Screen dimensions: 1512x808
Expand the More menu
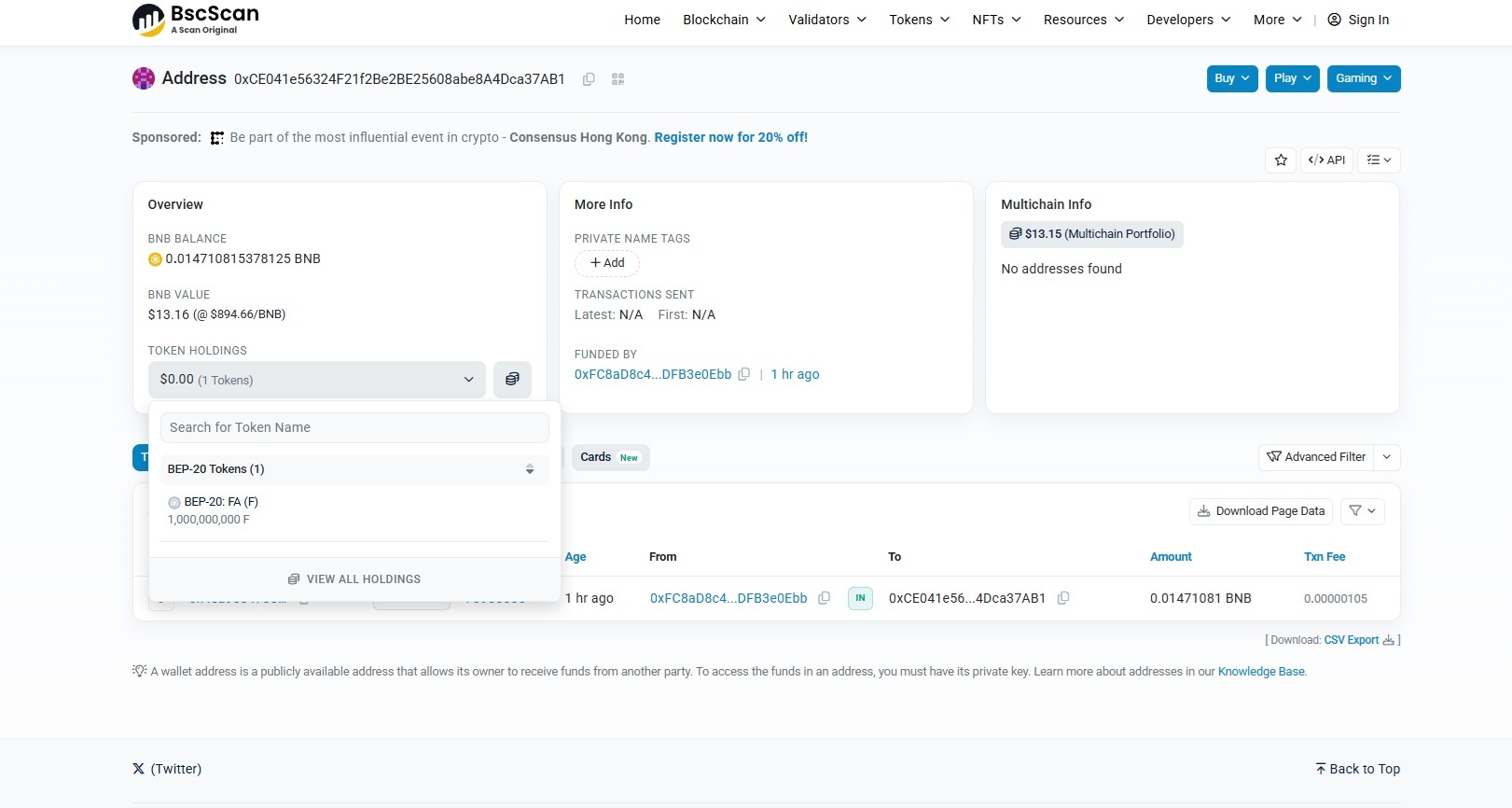(1278, 20)
